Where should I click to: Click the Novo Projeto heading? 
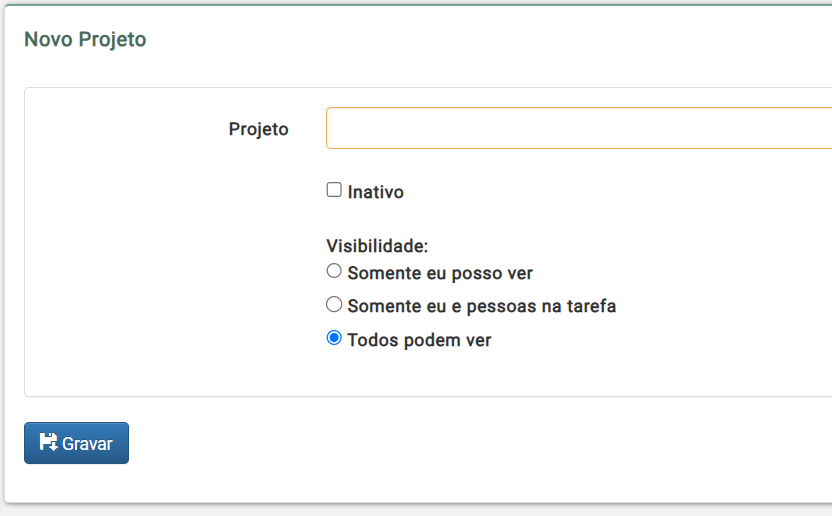tap(85, 39)
